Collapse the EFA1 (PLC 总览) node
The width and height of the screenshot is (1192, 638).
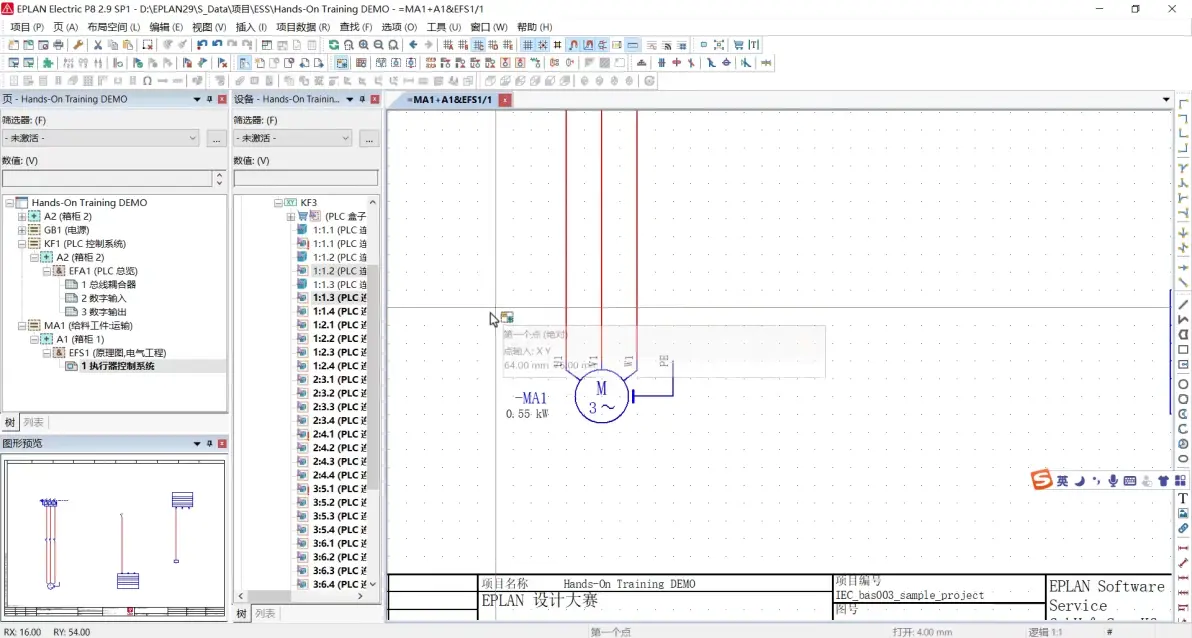click(46, 271)
